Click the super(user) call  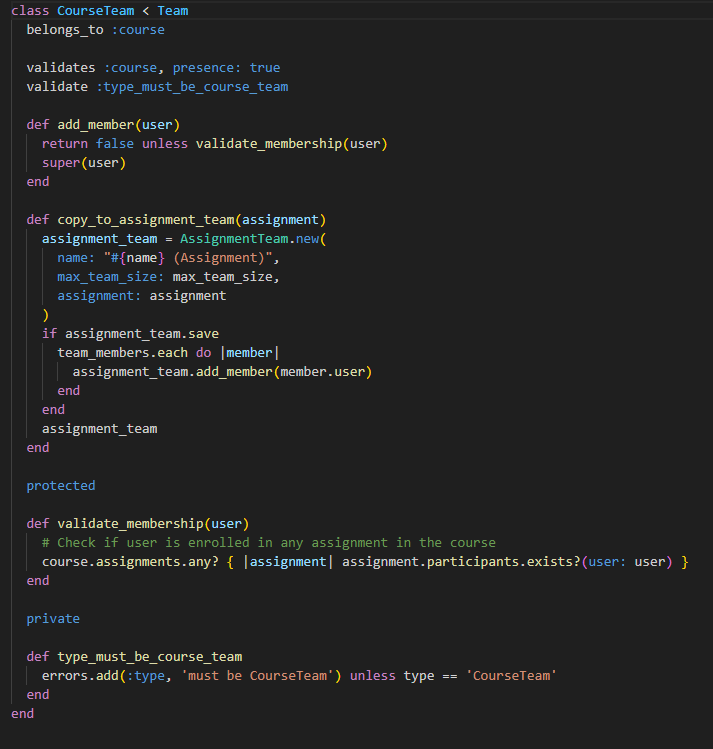click(84, 163)
